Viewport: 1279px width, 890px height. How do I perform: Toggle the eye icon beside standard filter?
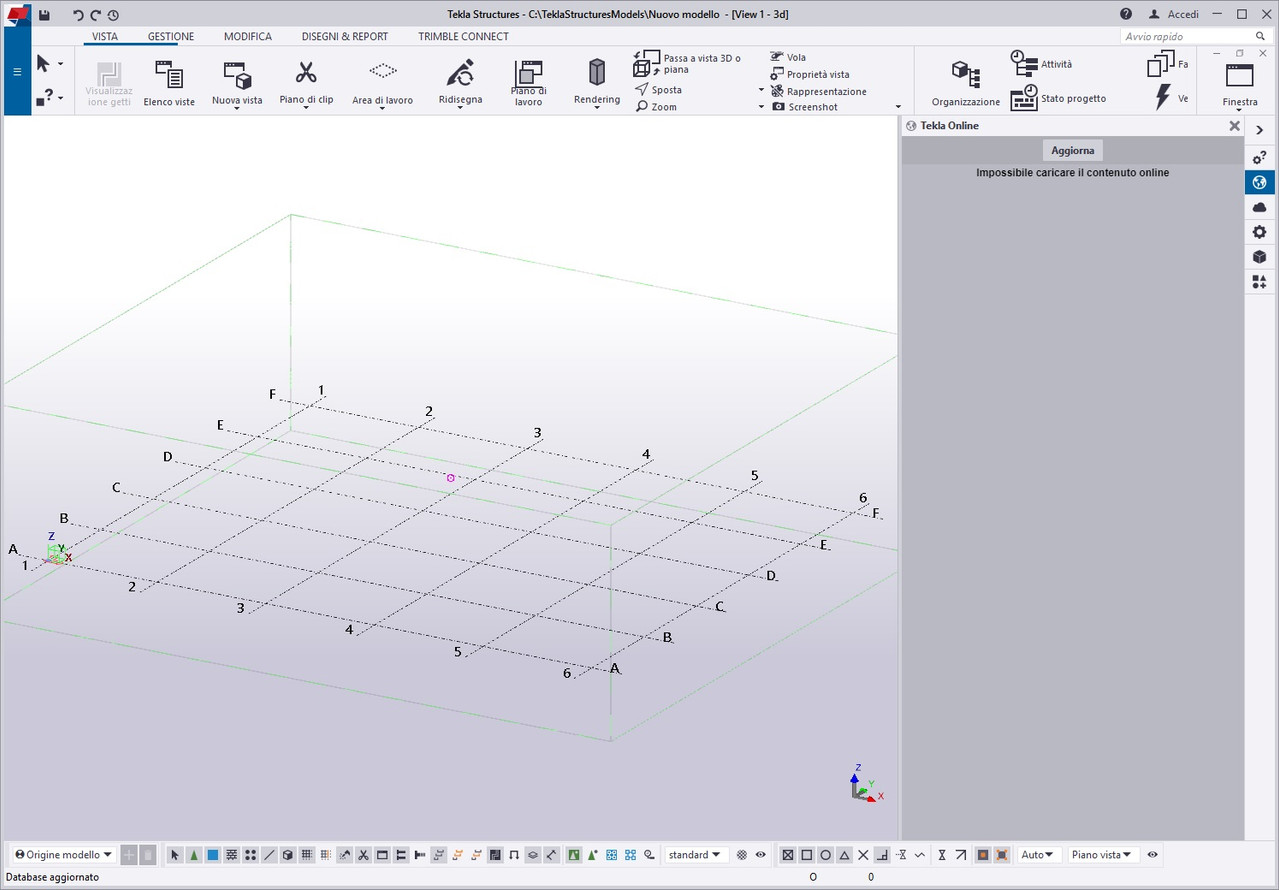coord(761,855)
